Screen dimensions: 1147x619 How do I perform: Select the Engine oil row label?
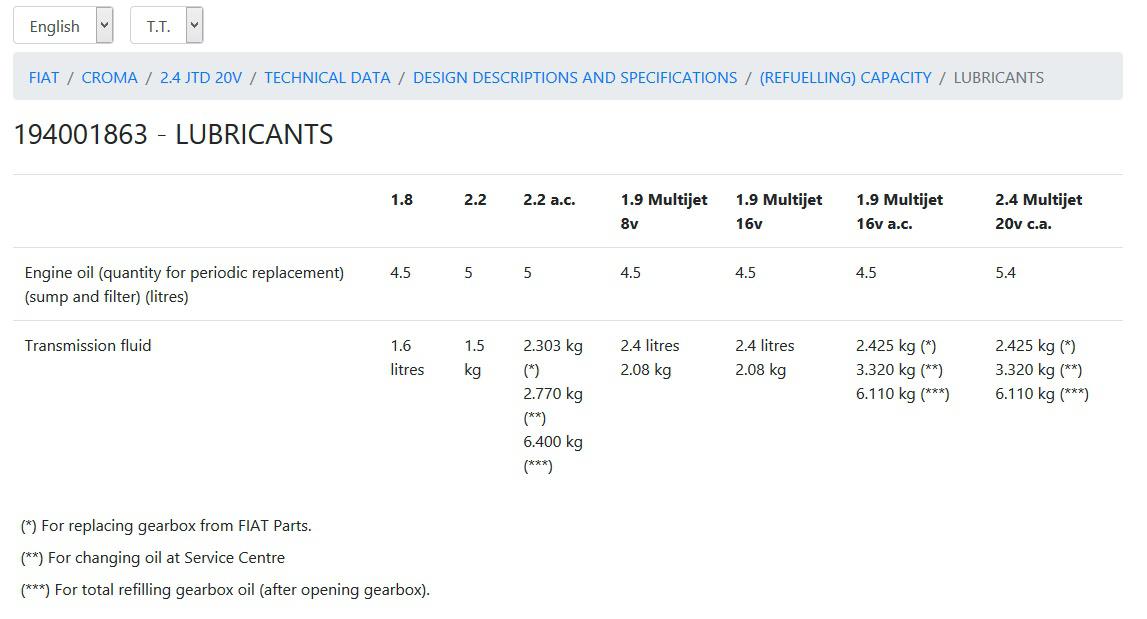[x=184, y=285]
